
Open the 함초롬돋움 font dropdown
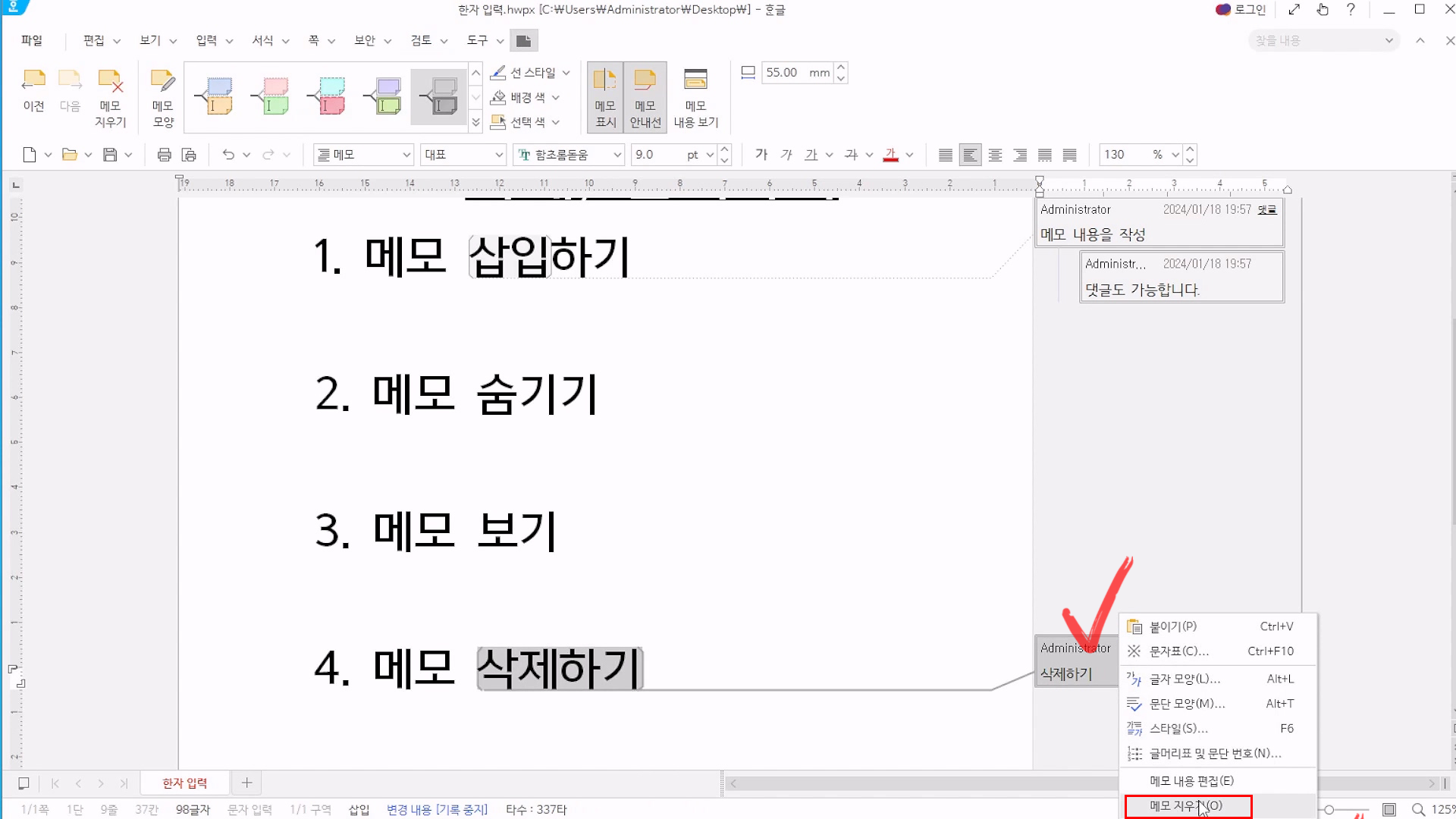[617, 155]
